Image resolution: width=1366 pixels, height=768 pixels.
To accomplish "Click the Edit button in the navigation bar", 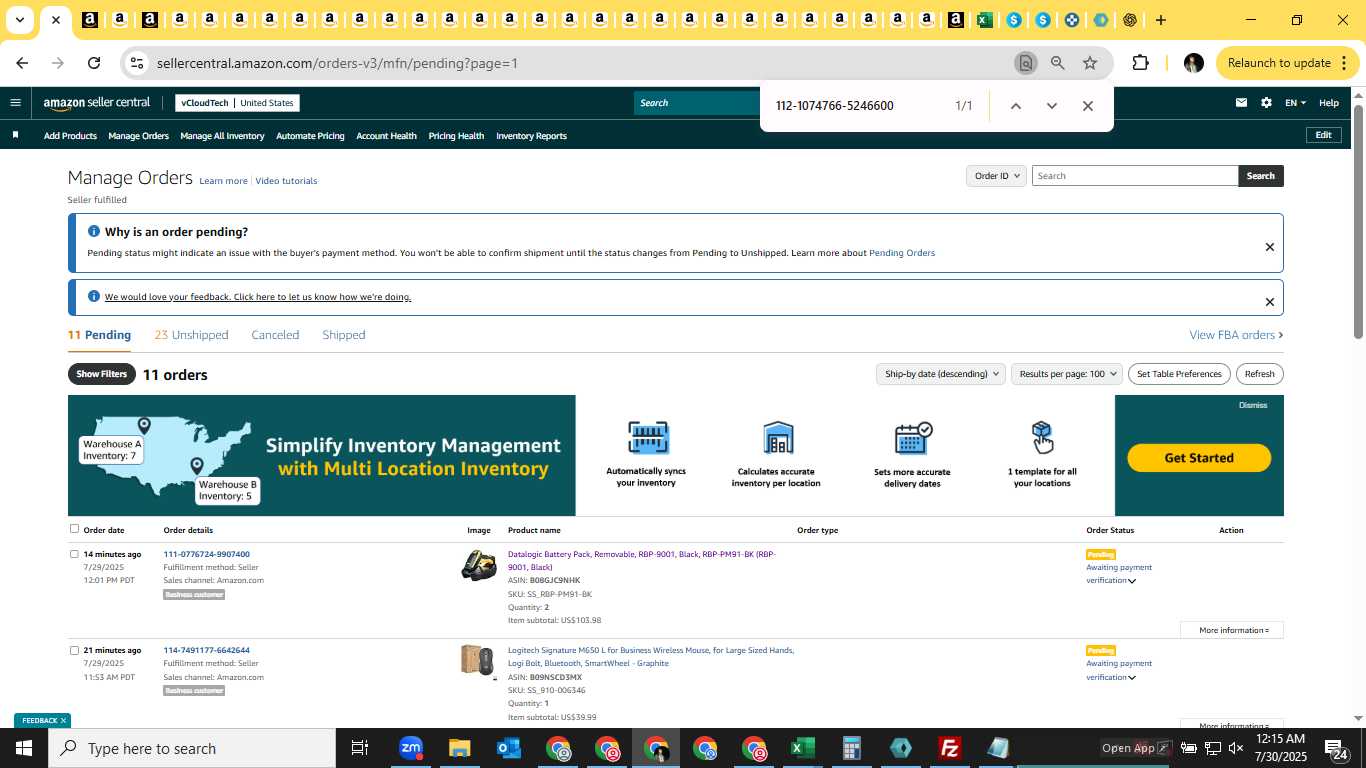I will pos(1323,135).
